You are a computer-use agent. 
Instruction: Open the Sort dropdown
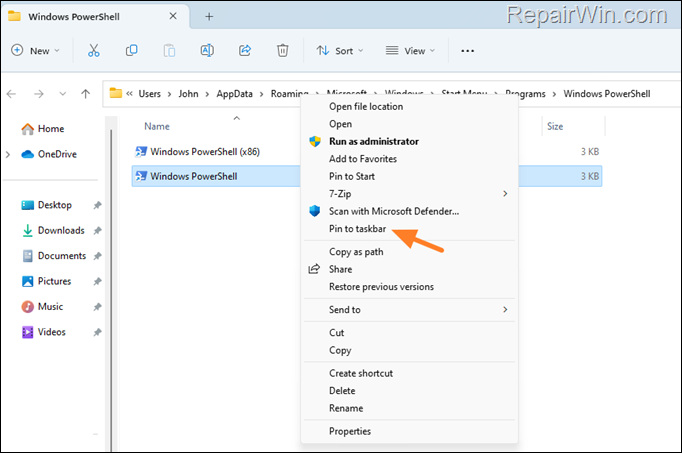point(340,51)
